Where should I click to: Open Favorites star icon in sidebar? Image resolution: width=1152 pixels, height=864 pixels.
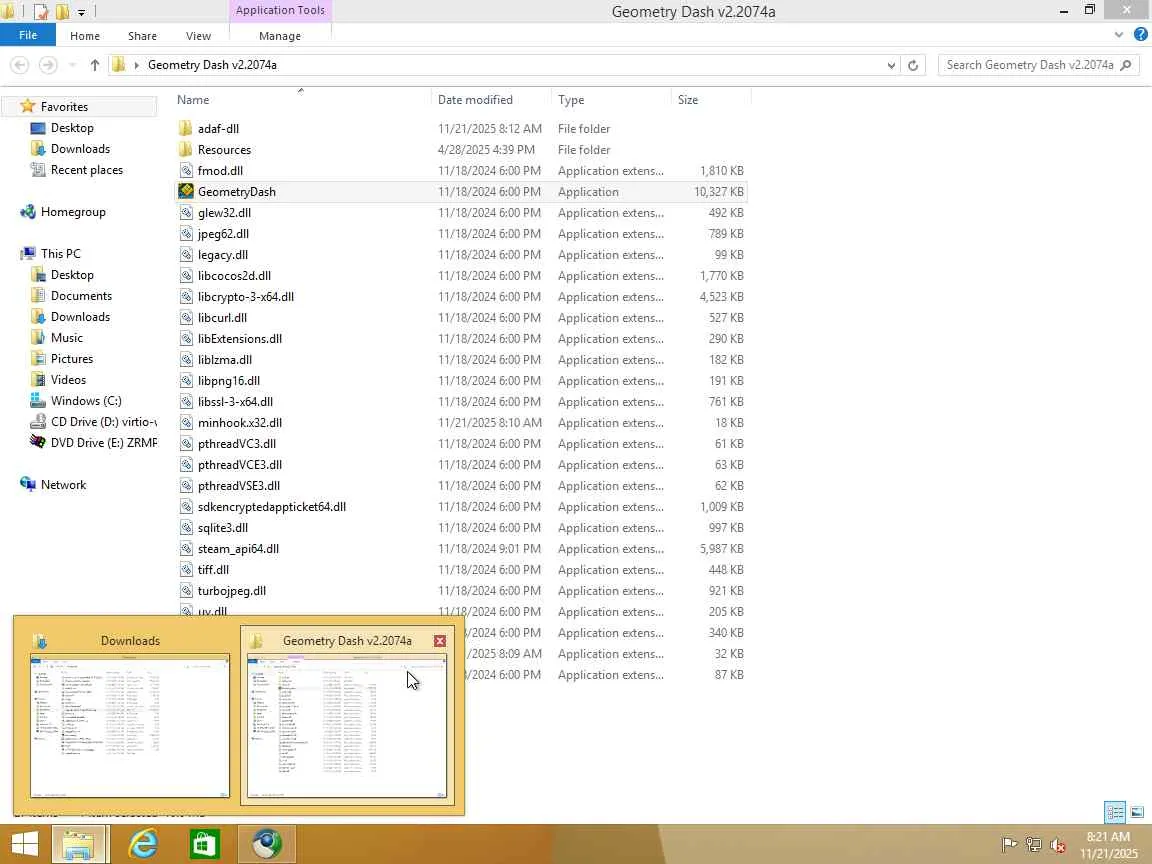click(x=28, y=106)
